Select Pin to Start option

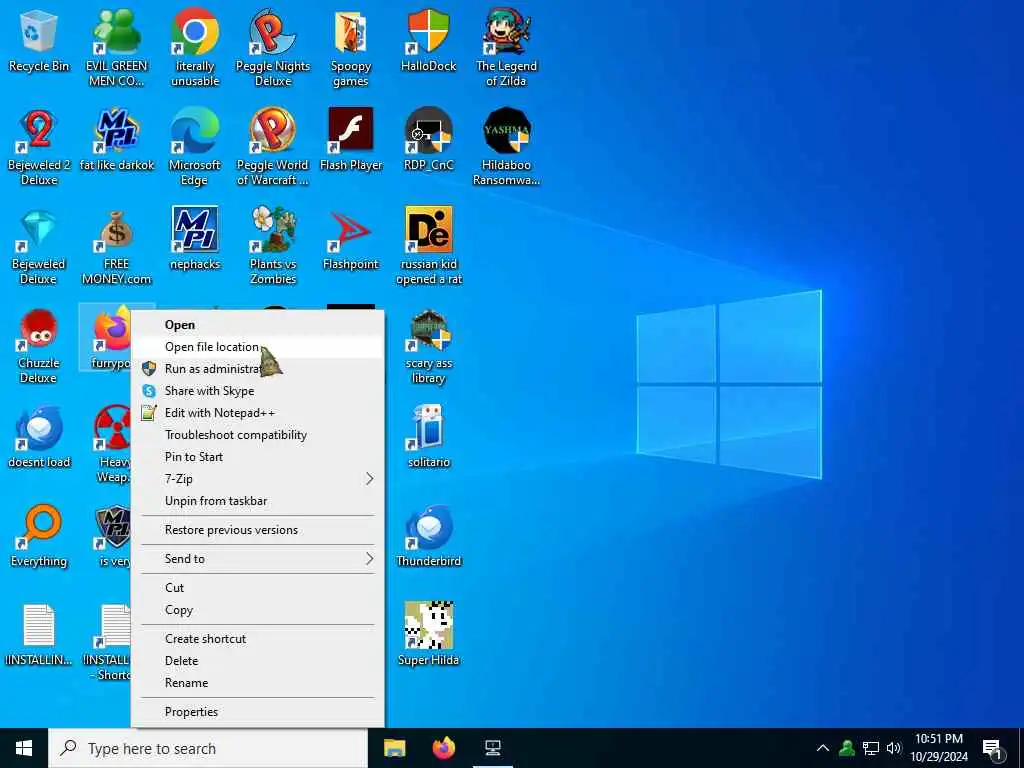pos(257,457)
